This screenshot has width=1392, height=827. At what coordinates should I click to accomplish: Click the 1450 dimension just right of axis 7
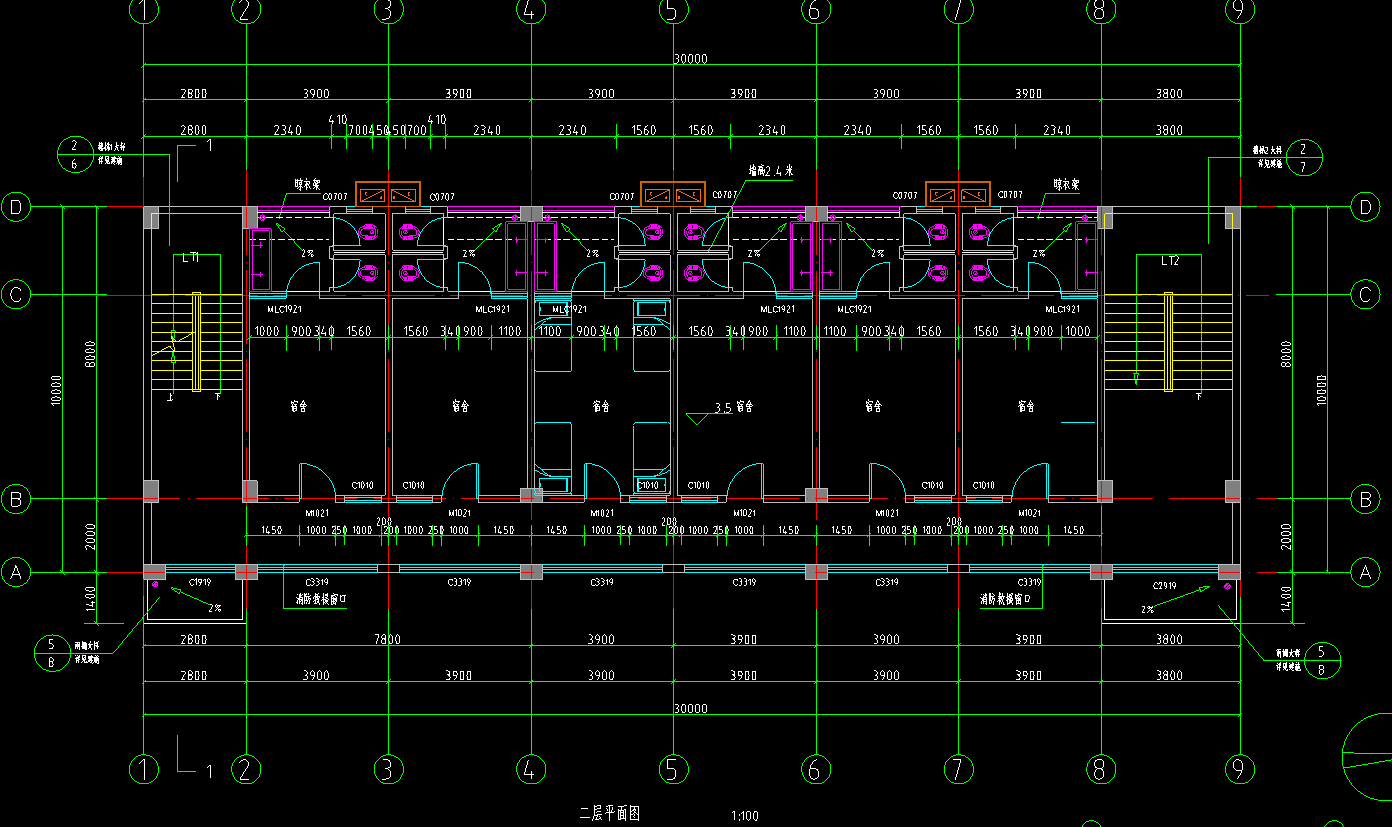point(1073,530)
